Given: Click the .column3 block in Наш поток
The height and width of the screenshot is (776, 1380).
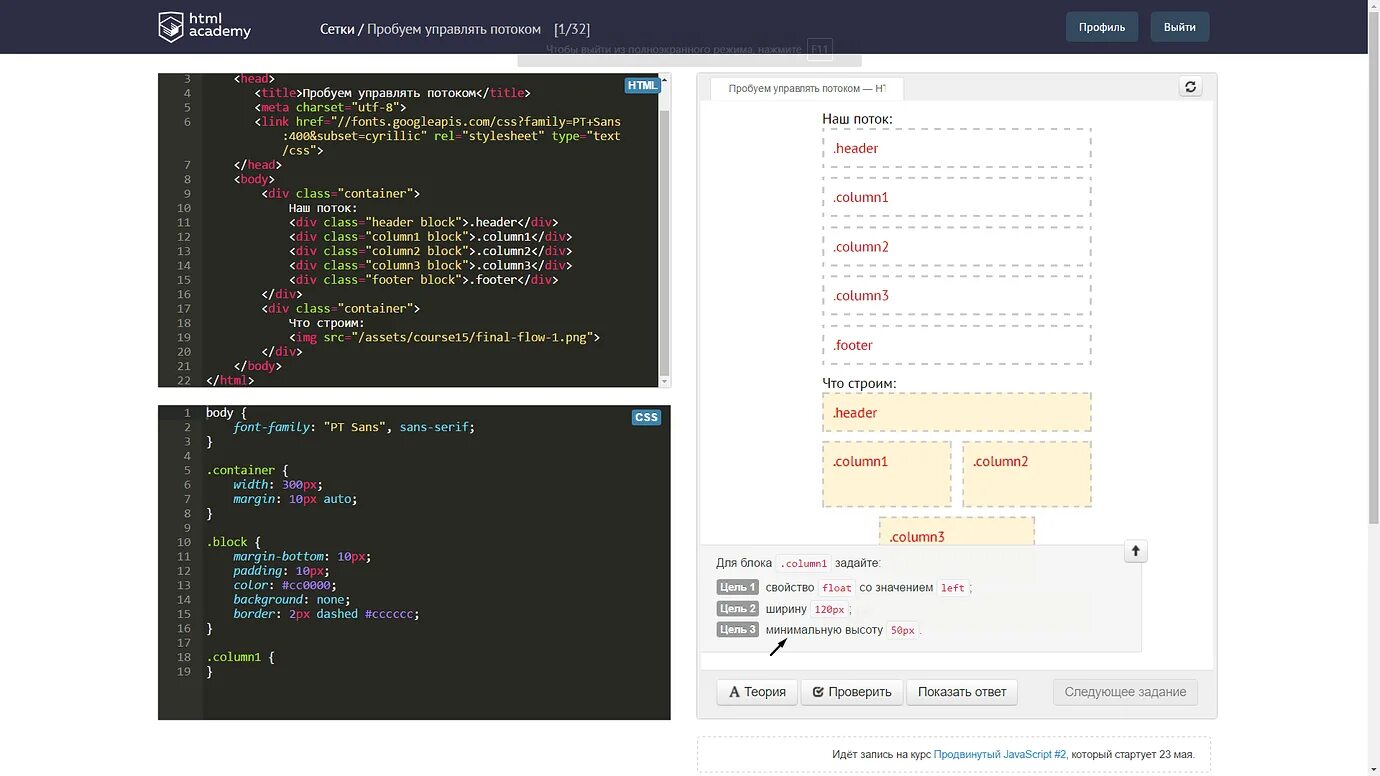Looking at the screenshot, I should tap(956, 296).
